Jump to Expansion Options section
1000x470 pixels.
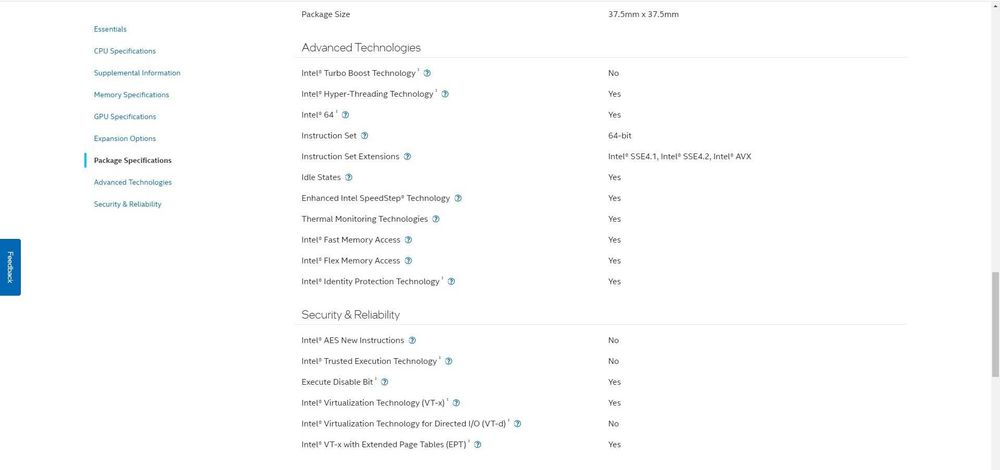[x=125, y=139]
